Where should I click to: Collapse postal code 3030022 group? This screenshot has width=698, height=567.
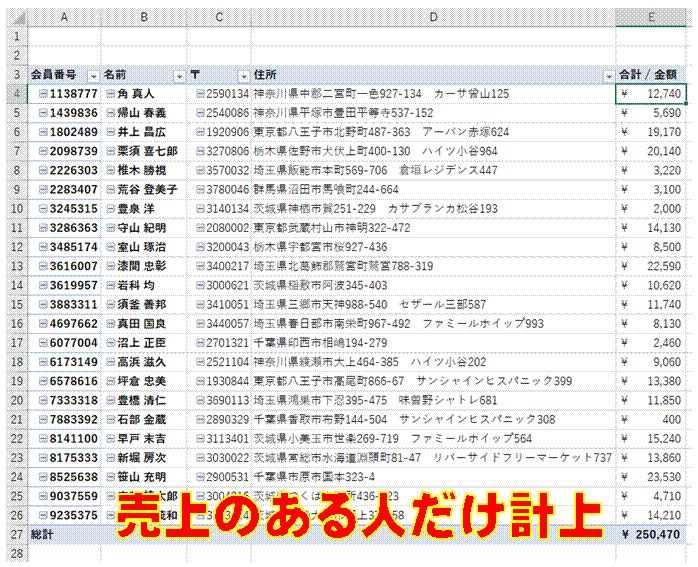[x=201, y=457]
